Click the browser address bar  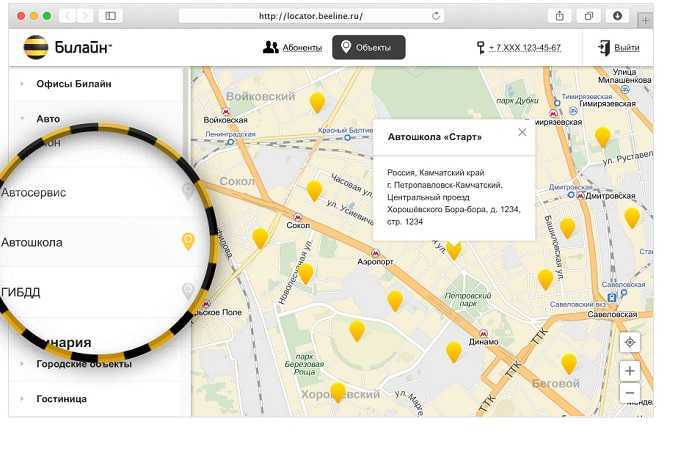[x=311, y=16]
